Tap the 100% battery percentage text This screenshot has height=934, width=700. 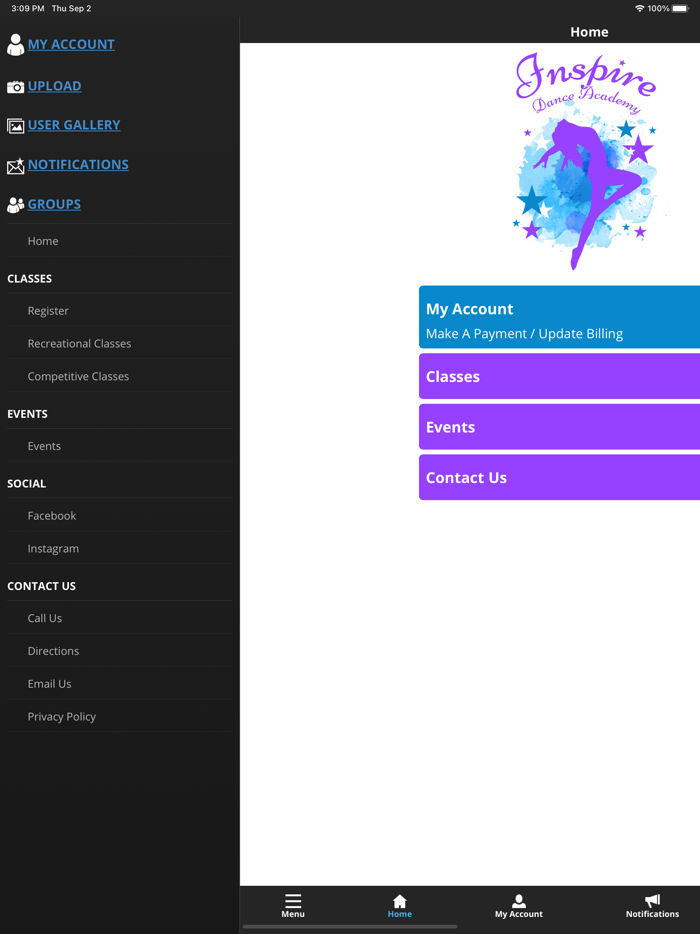click(x=658, y=8)
